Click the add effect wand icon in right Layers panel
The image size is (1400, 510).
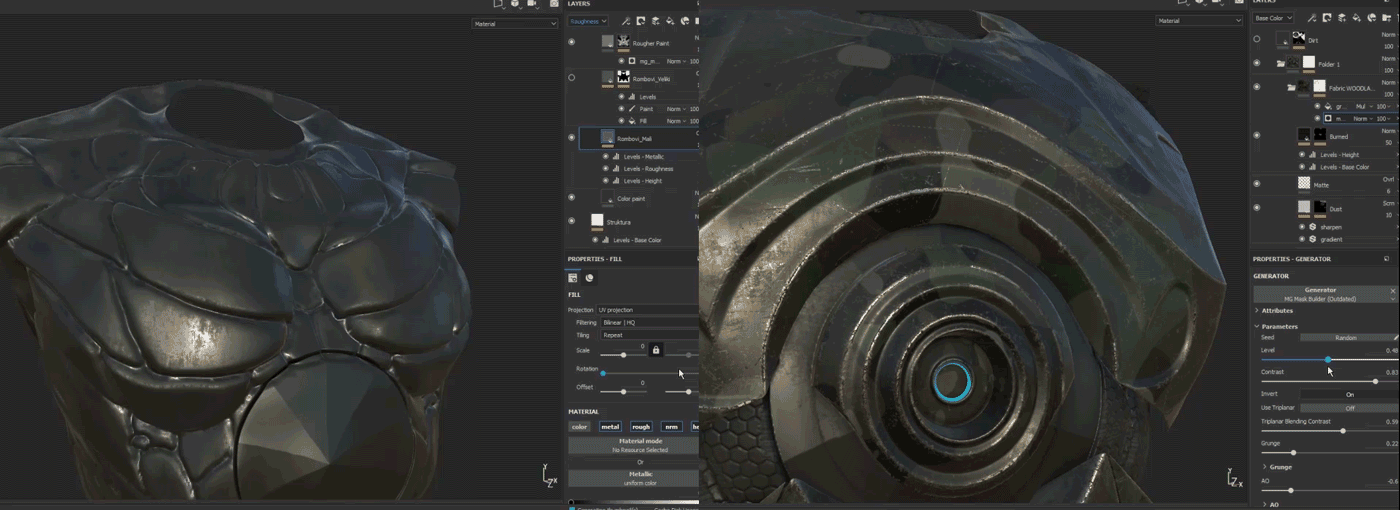click(x=1312, y=17)
